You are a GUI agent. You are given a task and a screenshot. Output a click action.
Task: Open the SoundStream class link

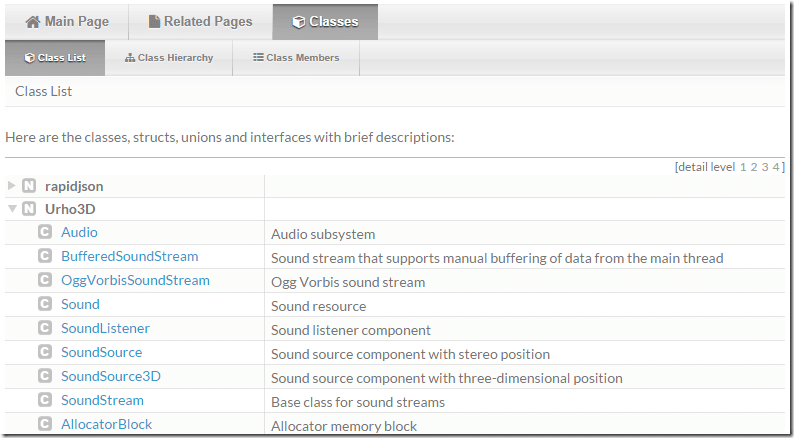tap(102, 401)
